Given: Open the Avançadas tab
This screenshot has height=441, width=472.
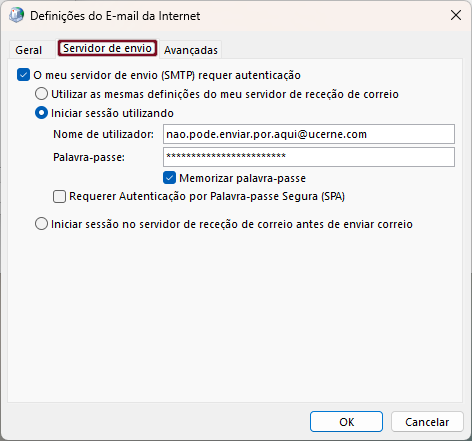Looking at the screenshot, I should coord(191,50).
